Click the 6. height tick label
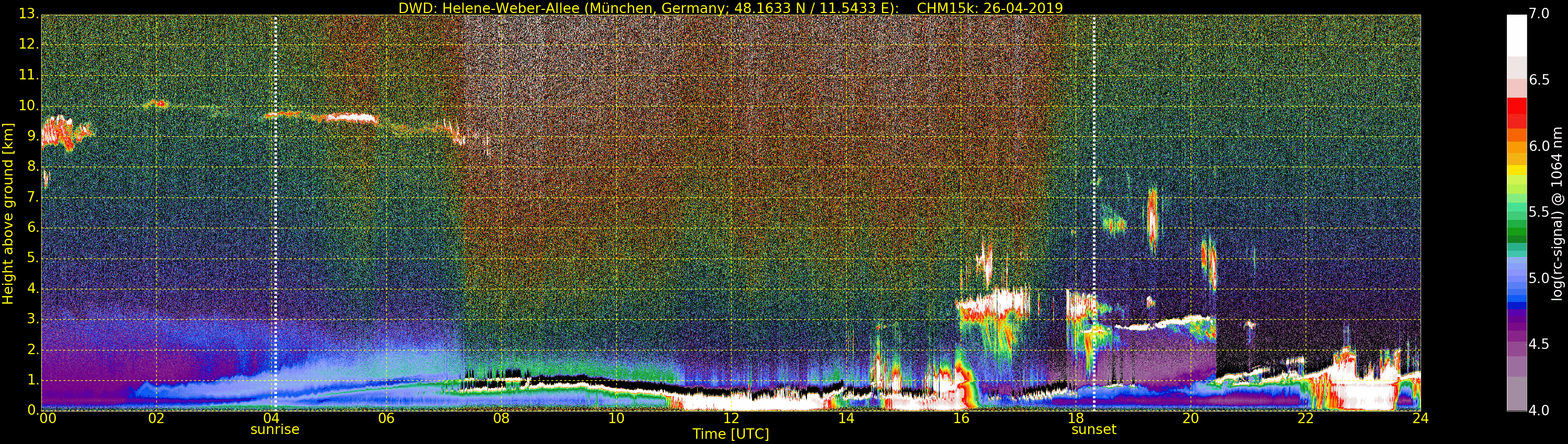The image size is (1568, 444). click(x=32, y=227)
